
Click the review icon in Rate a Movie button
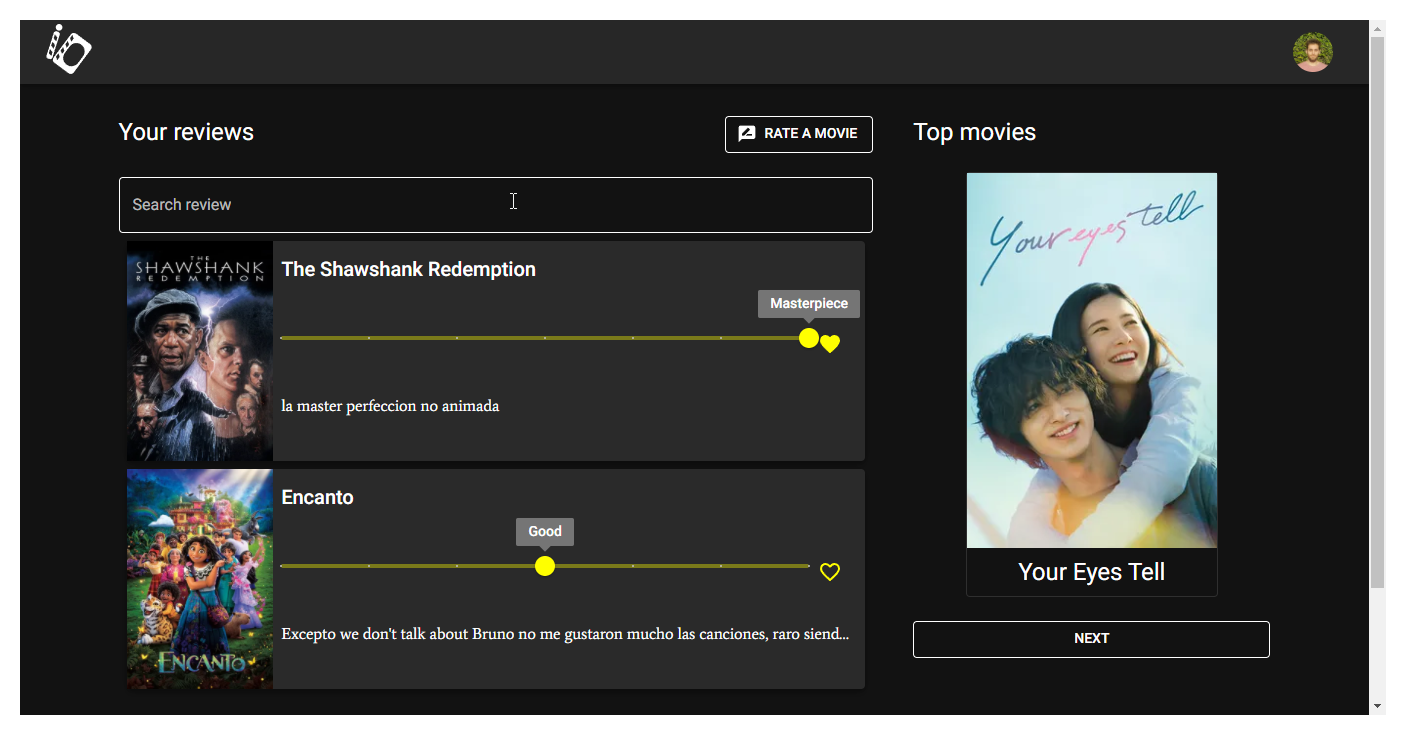click(x=746, y=134)
